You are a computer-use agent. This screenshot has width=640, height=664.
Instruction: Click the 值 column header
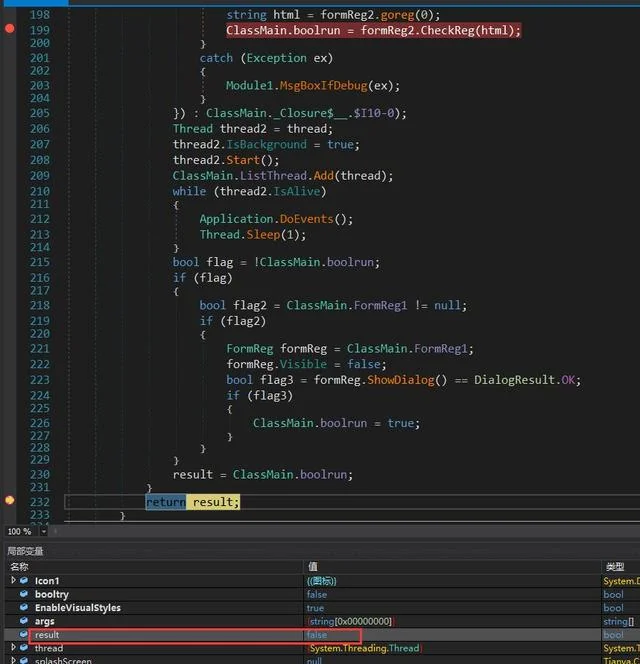[313, 566]
